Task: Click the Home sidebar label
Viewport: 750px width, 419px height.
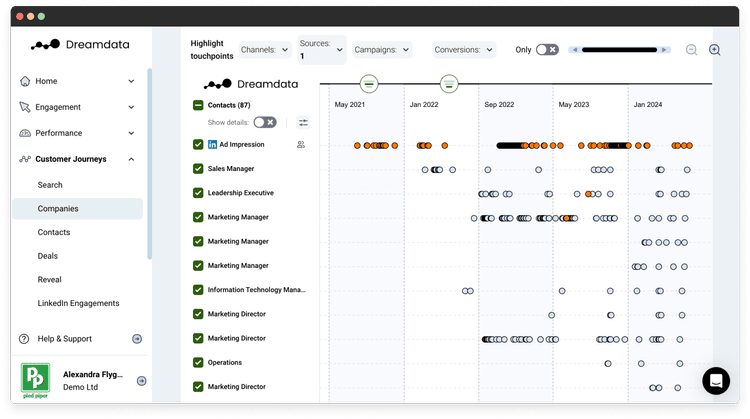Action: point(46,81)
